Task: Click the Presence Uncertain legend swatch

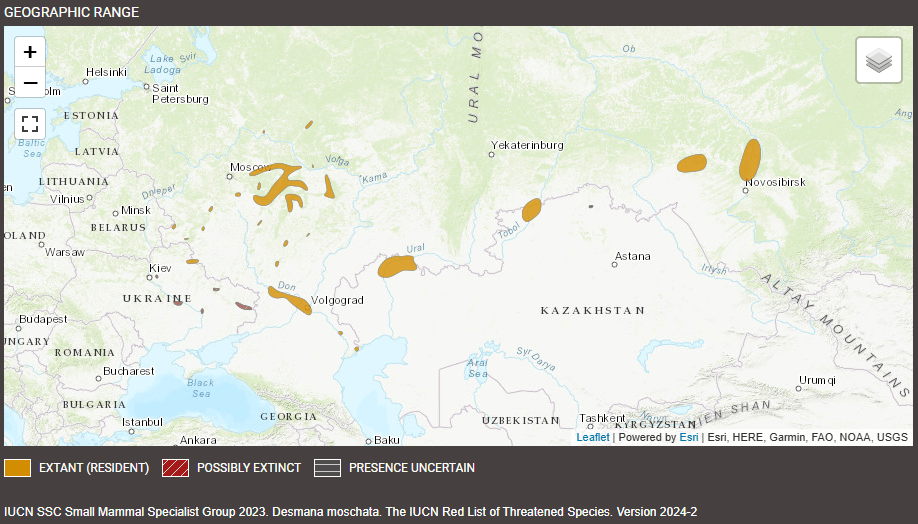Action: pos(327,468)
